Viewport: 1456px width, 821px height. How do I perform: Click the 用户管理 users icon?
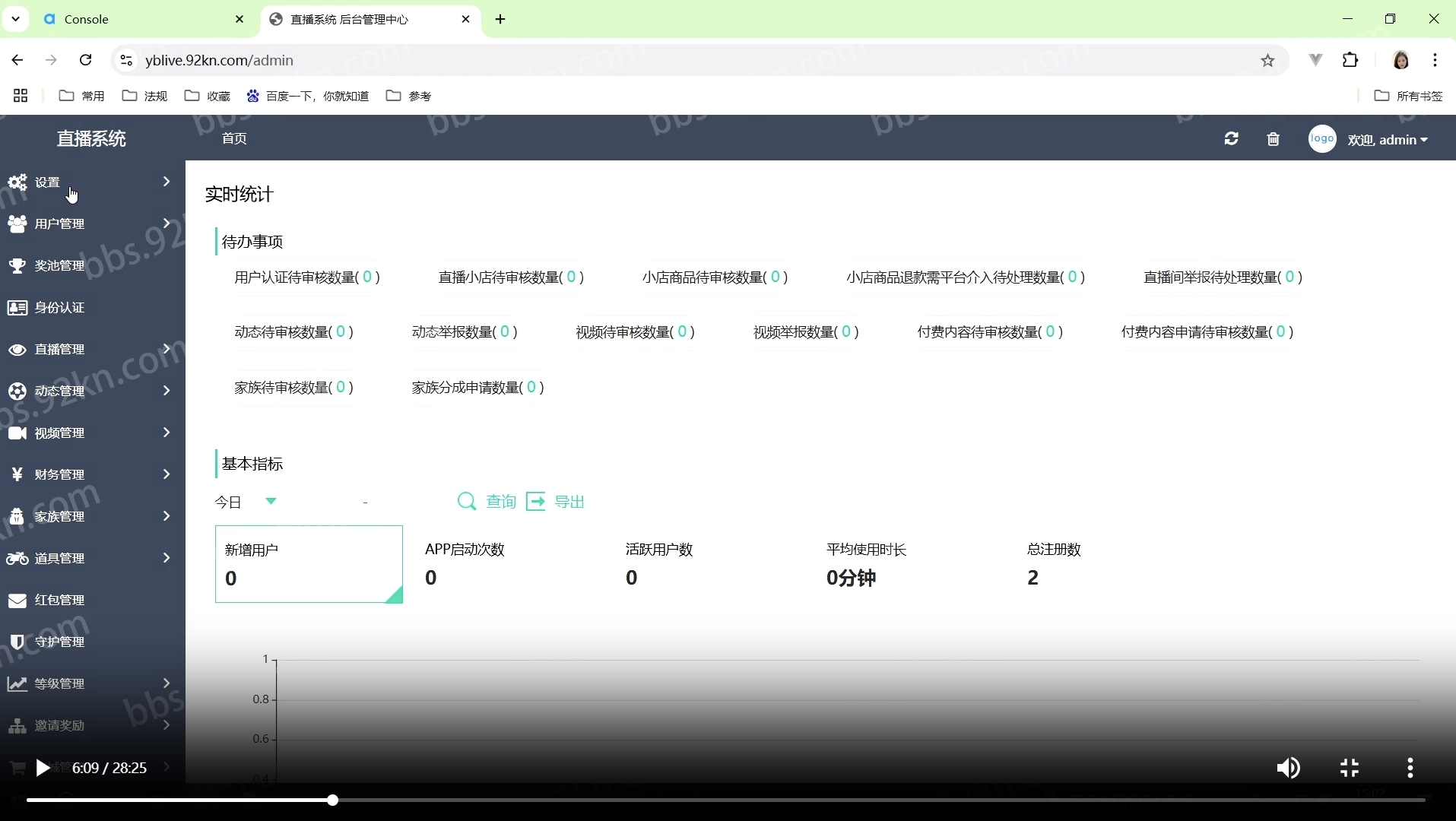(x=17, y=223)
